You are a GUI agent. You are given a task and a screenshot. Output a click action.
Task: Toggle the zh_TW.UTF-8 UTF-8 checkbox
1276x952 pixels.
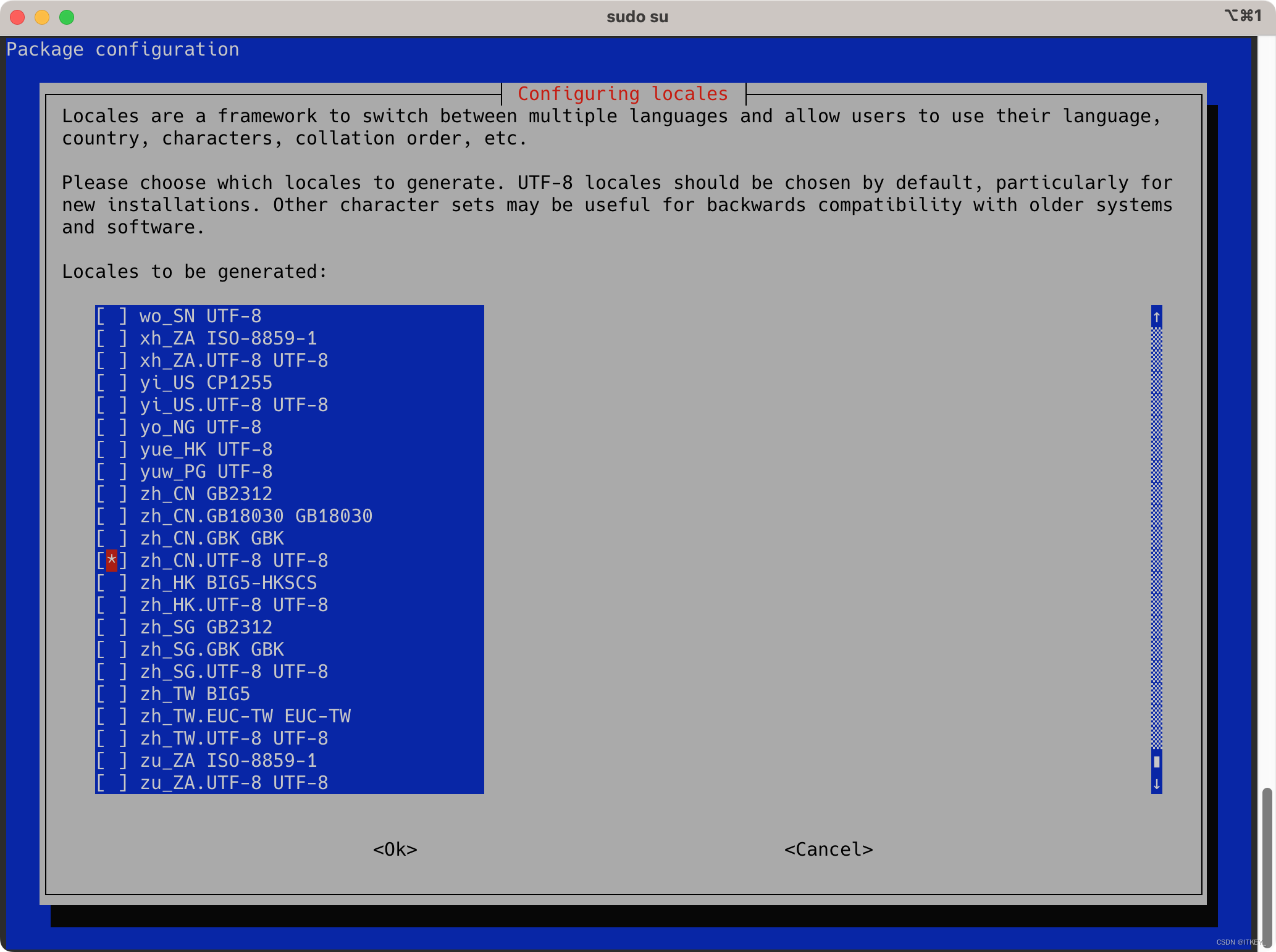point(112,738)
